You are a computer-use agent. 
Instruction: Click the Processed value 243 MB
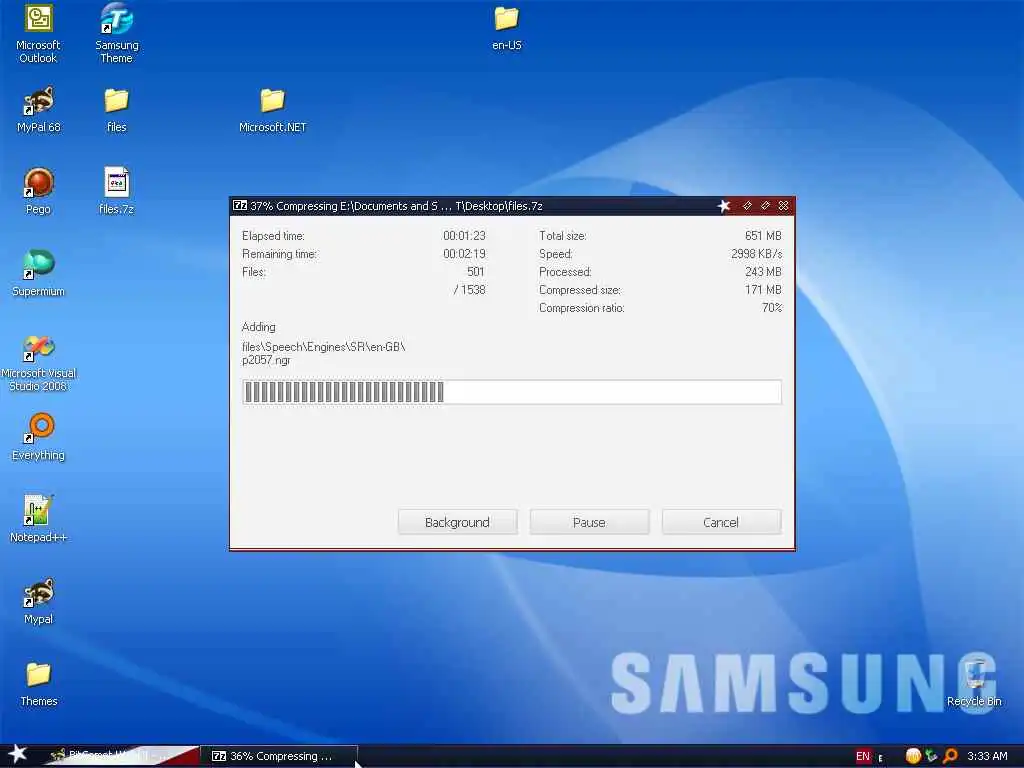[763, 272]
